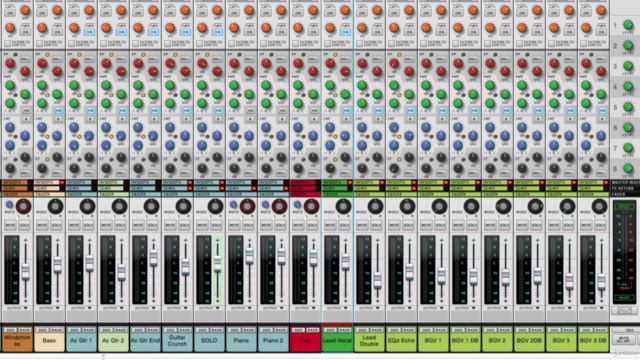Check Filters to Dyn S/C on Guitar Crunch

point(167,43)
